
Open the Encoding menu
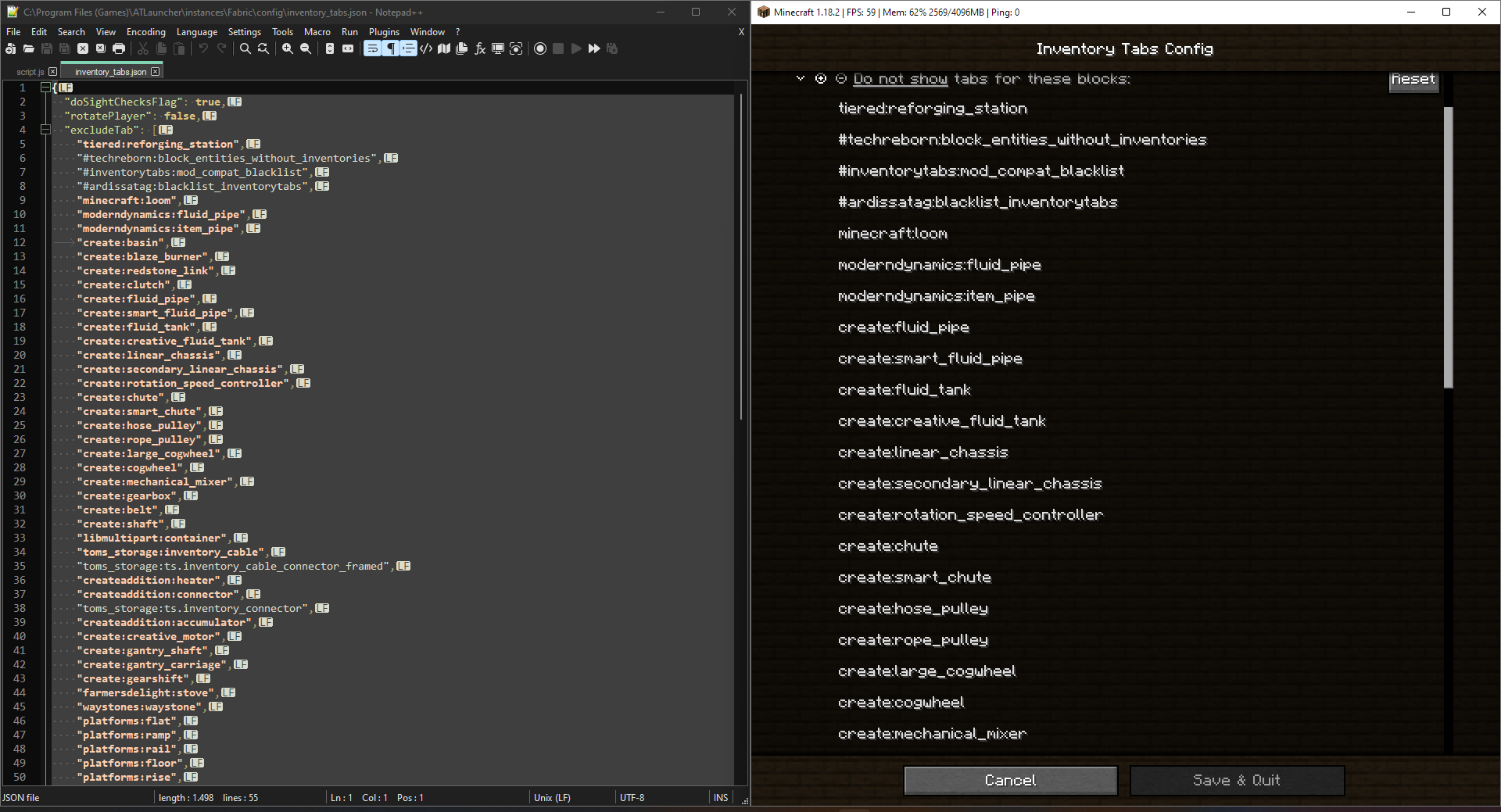tap(146, 32)
